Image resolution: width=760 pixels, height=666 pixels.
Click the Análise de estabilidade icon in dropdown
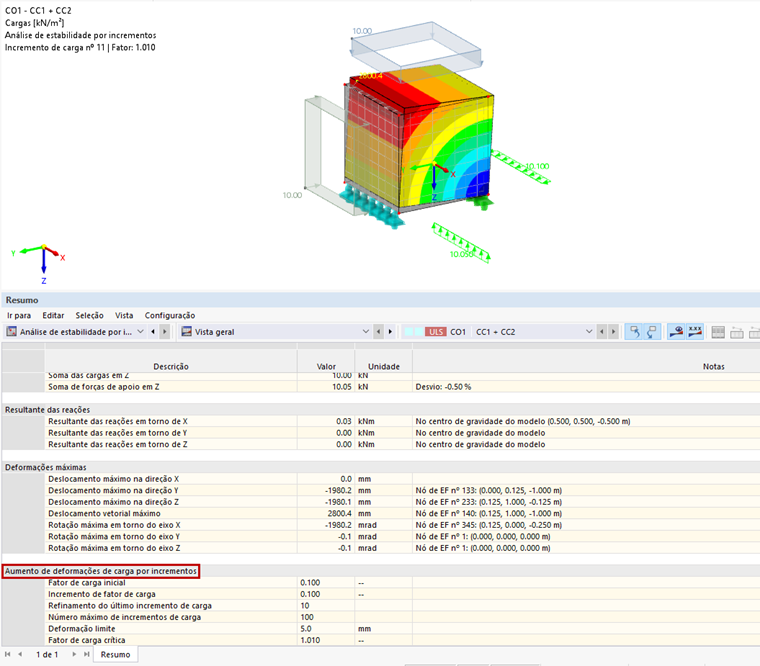[x=12, y=332]
